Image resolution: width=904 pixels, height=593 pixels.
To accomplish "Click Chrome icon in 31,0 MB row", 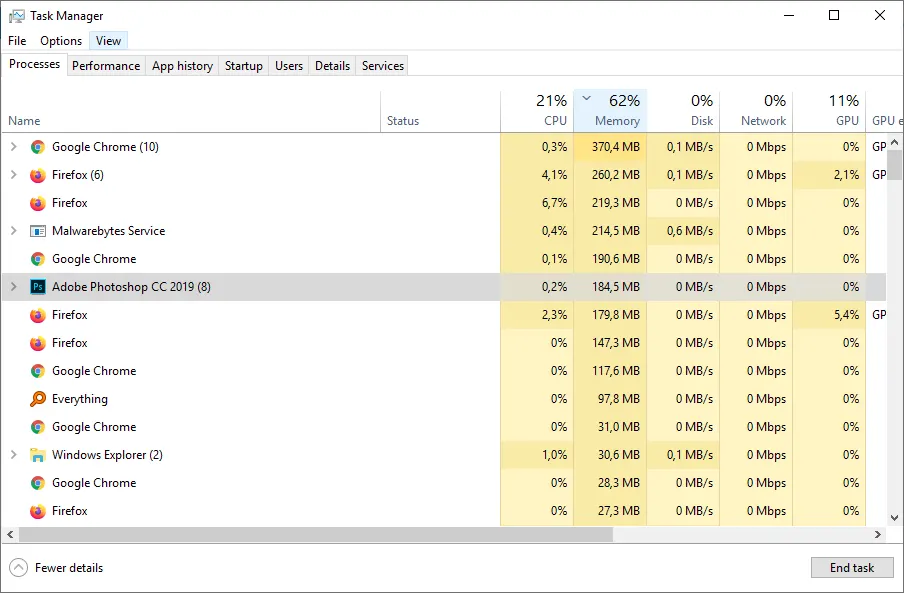I will point(37,427).
